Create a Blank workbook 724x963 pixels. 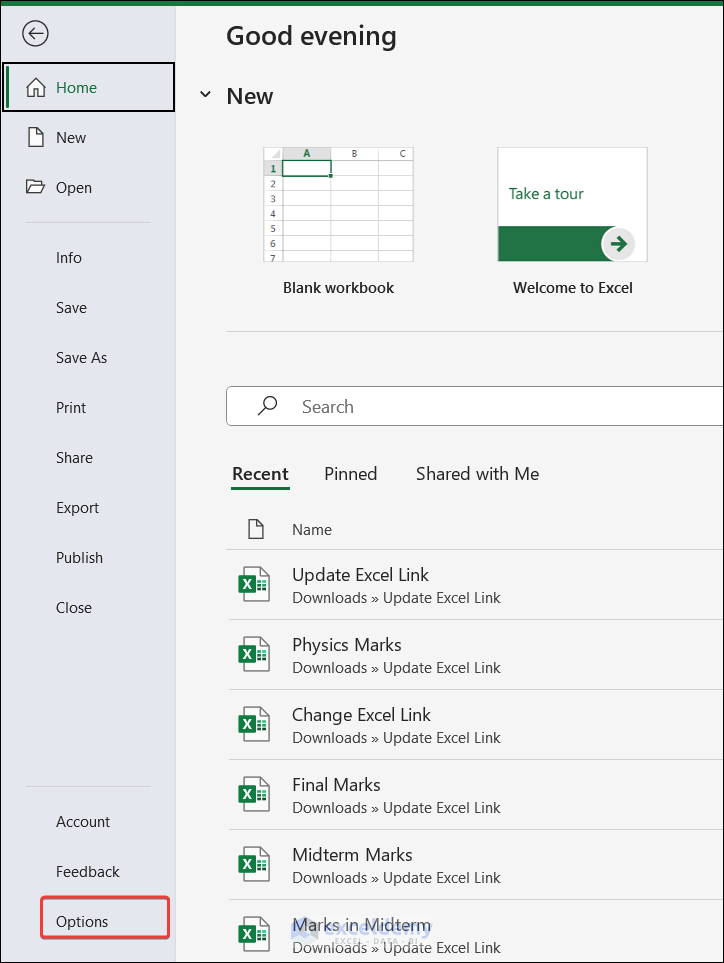pyautogui.click(x=338, y=206)
